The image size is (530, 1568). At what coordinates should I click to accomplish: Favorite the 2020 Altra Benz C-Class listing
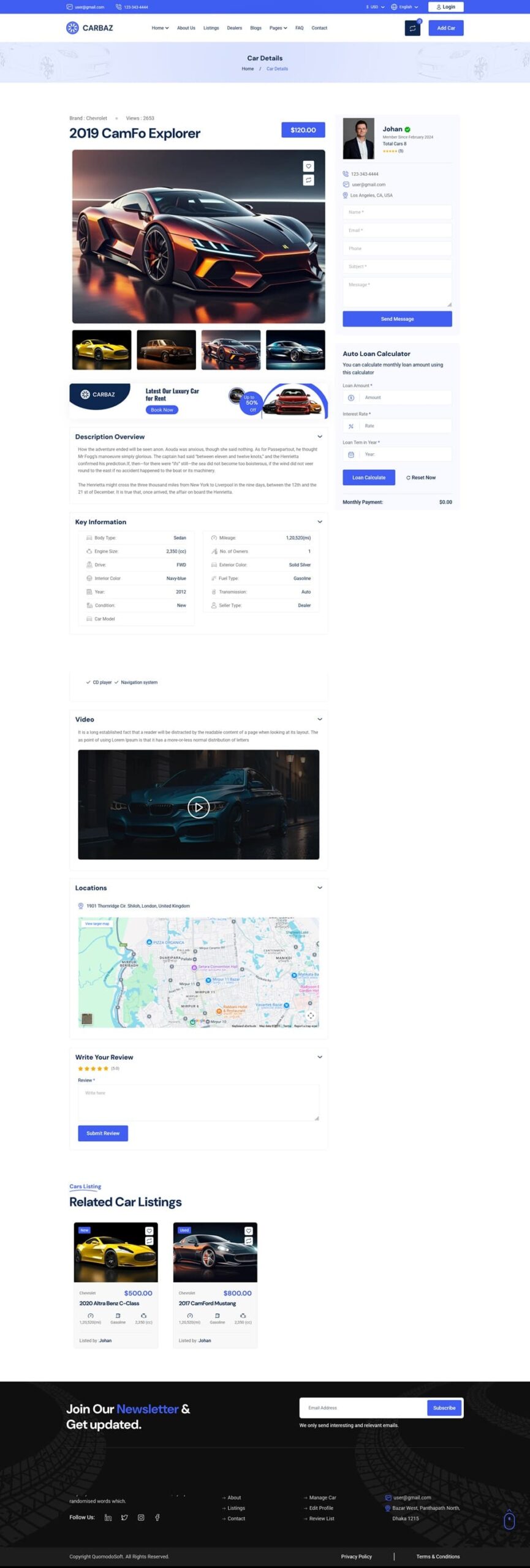tap(149, 1231)
